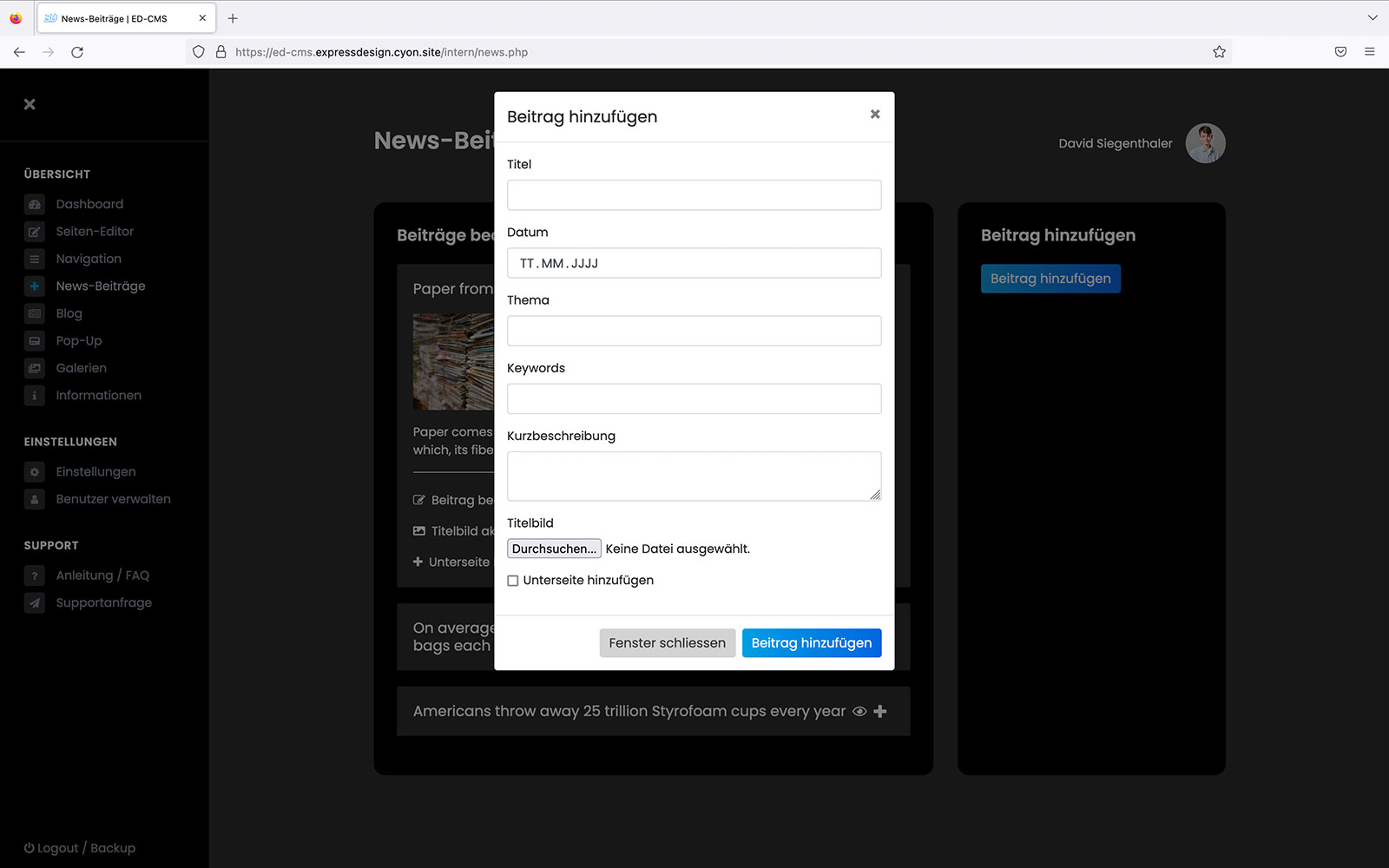
Task: Expand the Styrofoam cups post with plus
Action: coord(880,712)
